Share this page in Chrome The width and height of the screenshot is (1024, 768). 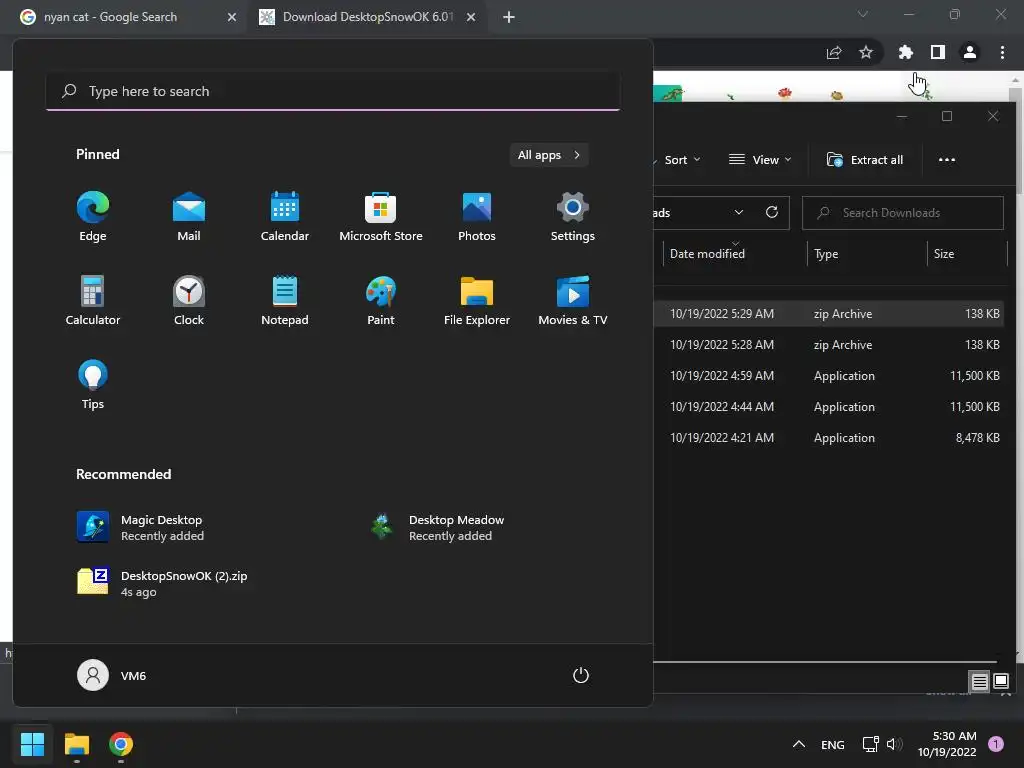(834, 52)
